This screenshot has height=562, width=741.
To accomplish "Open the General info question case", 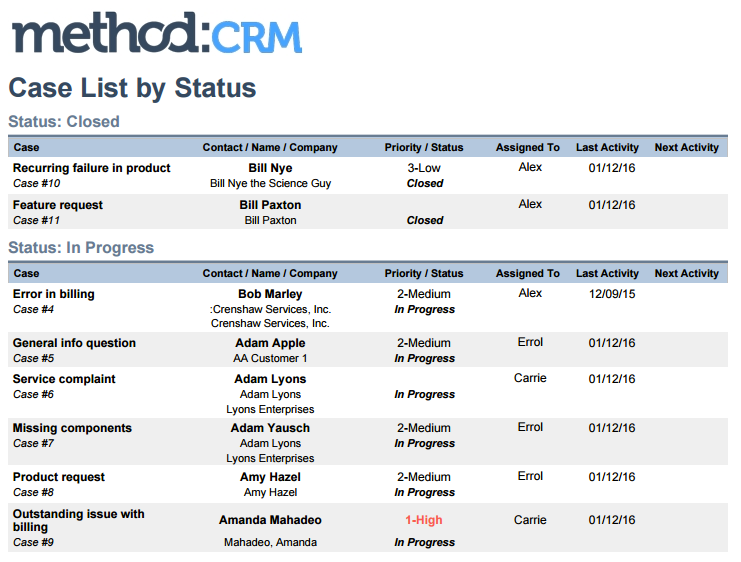I will coord(74,343).
